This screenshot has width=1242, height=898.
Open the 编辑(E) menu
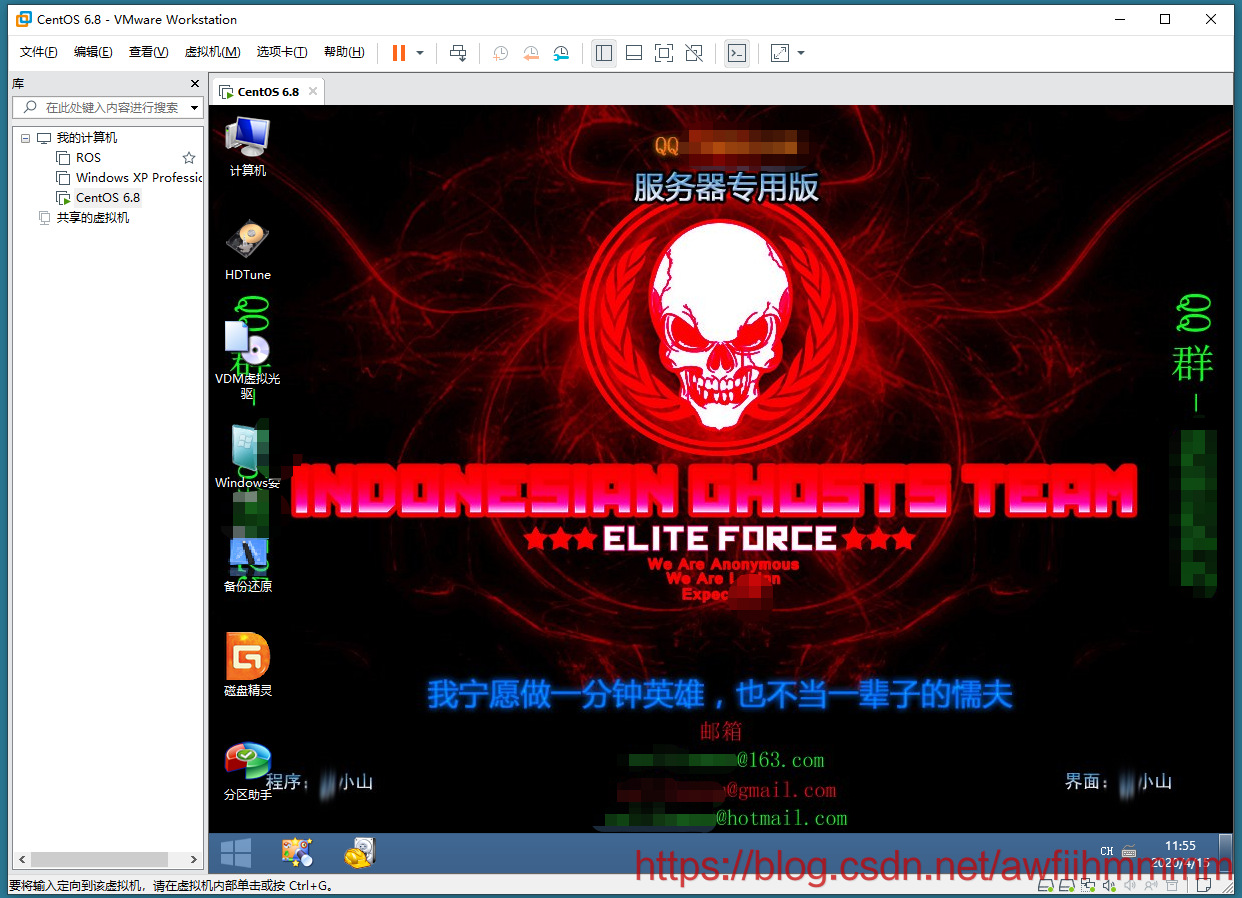click(x=93, y=52)
